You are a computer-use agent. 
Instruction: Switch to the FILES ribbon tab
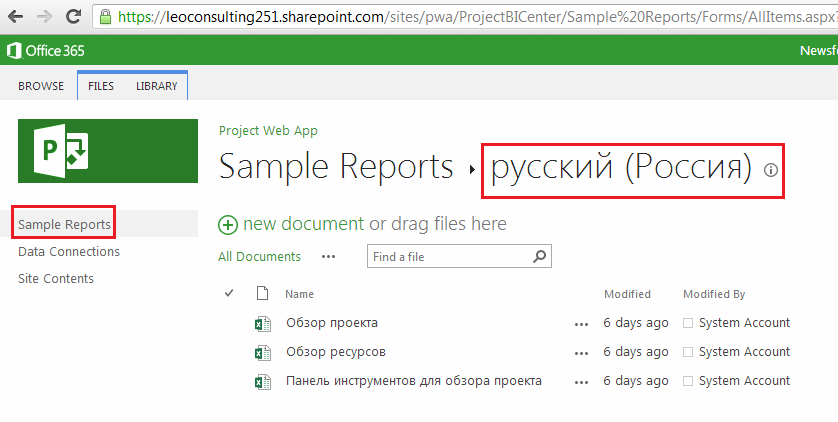pyautogui.click(x=101, y=86)
